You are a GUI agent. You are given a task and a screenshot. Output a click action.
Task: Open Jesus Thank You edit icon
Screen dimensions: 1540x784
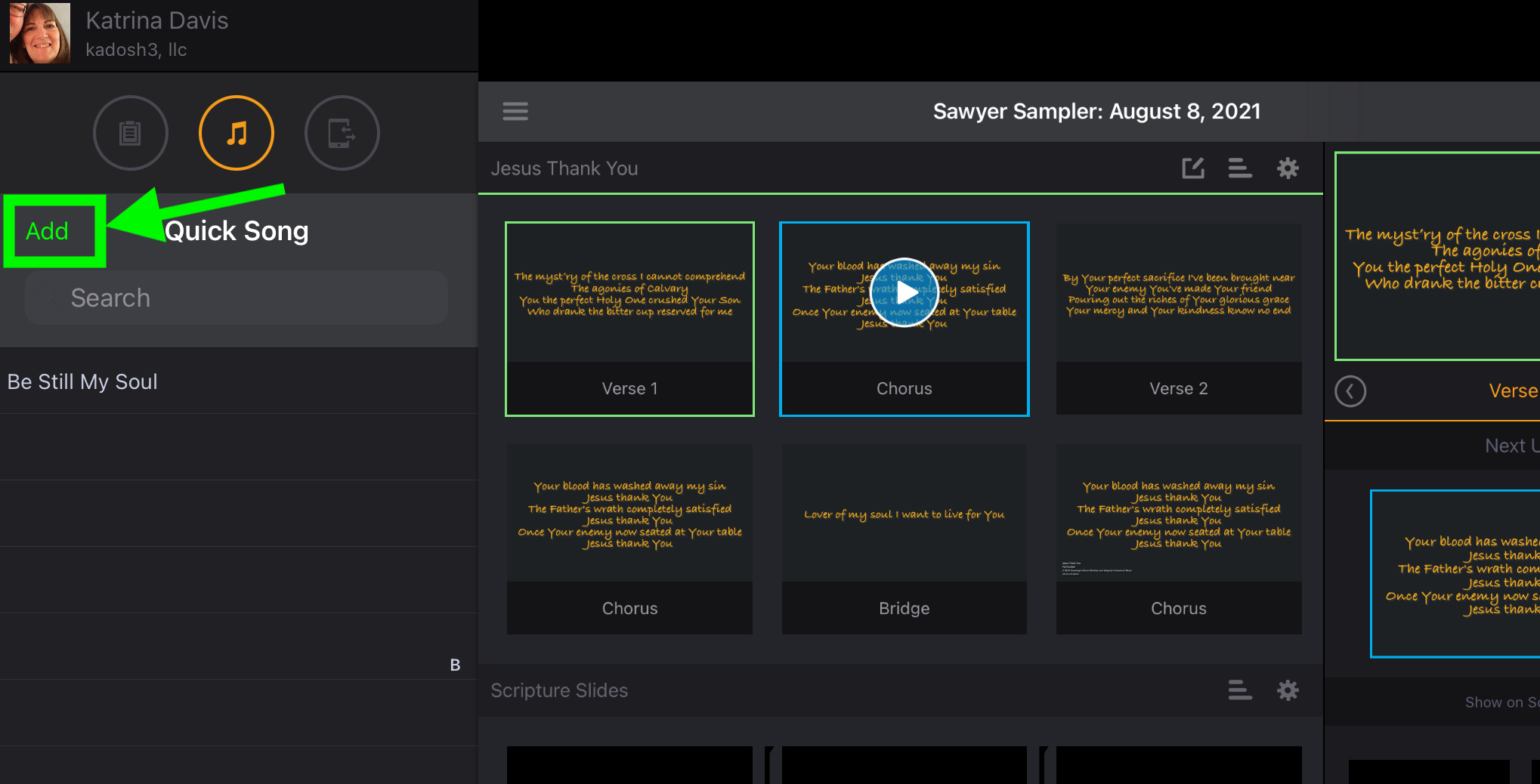coord(1193,168)
